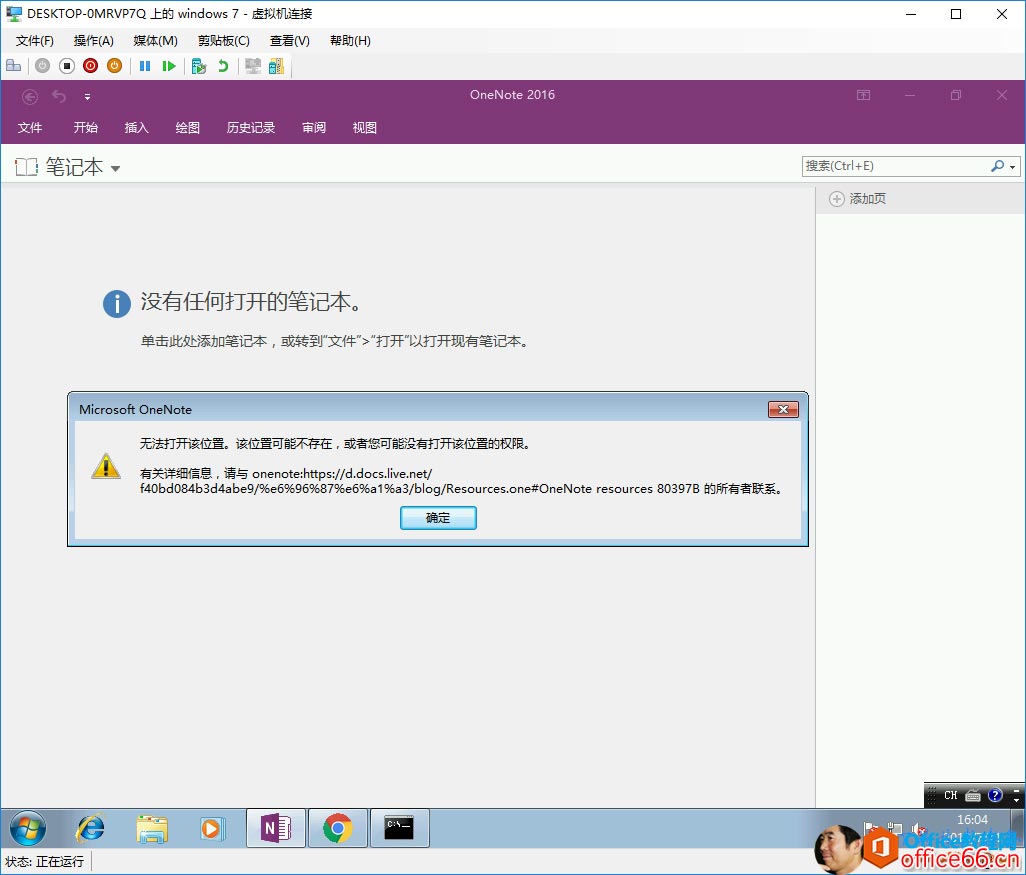Click the Share resources toolbar icon

click(x=276, y=65)
